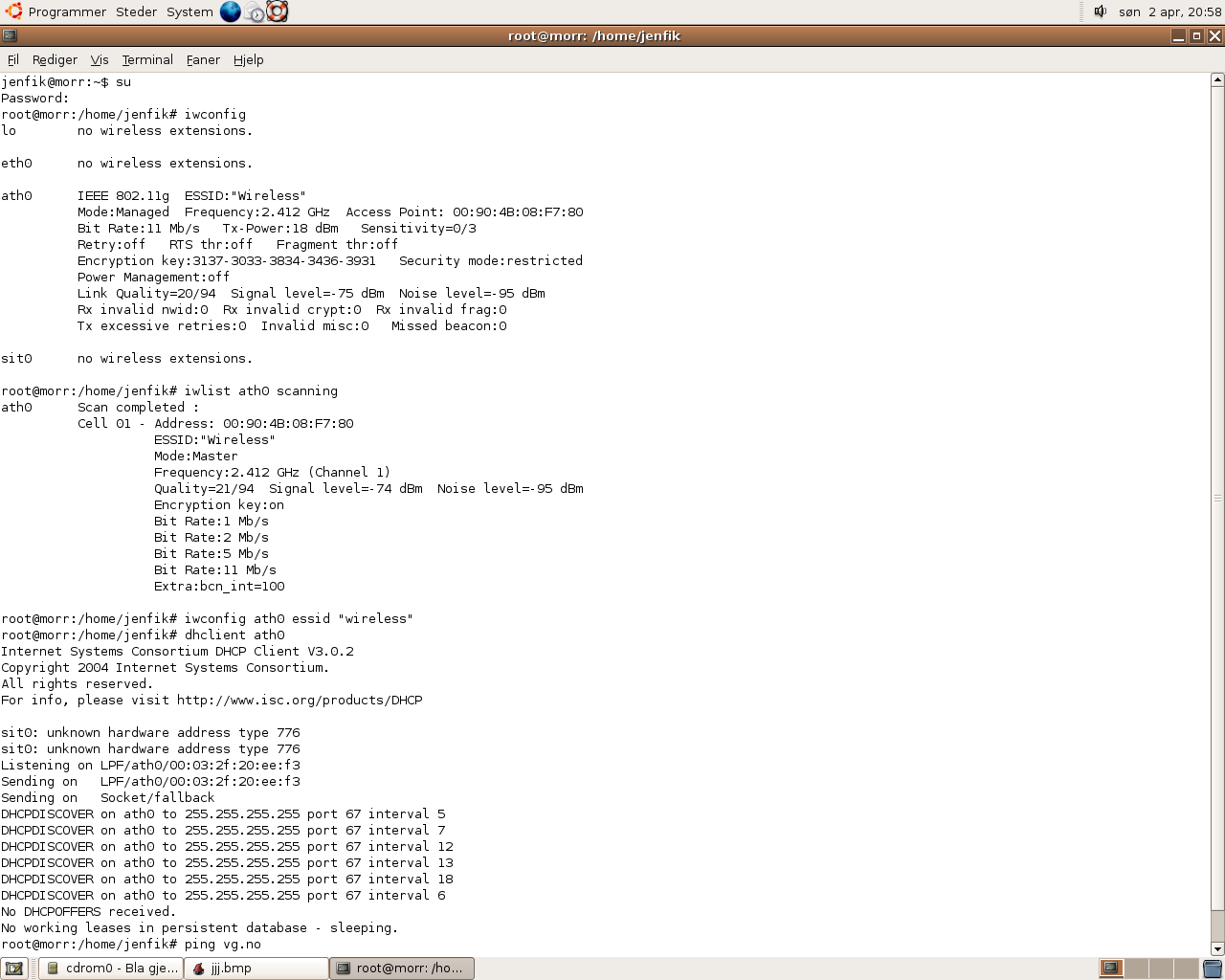Click the Show Desktop icon
Viewport: 1225px width, 980px height.
coord(14,969)
